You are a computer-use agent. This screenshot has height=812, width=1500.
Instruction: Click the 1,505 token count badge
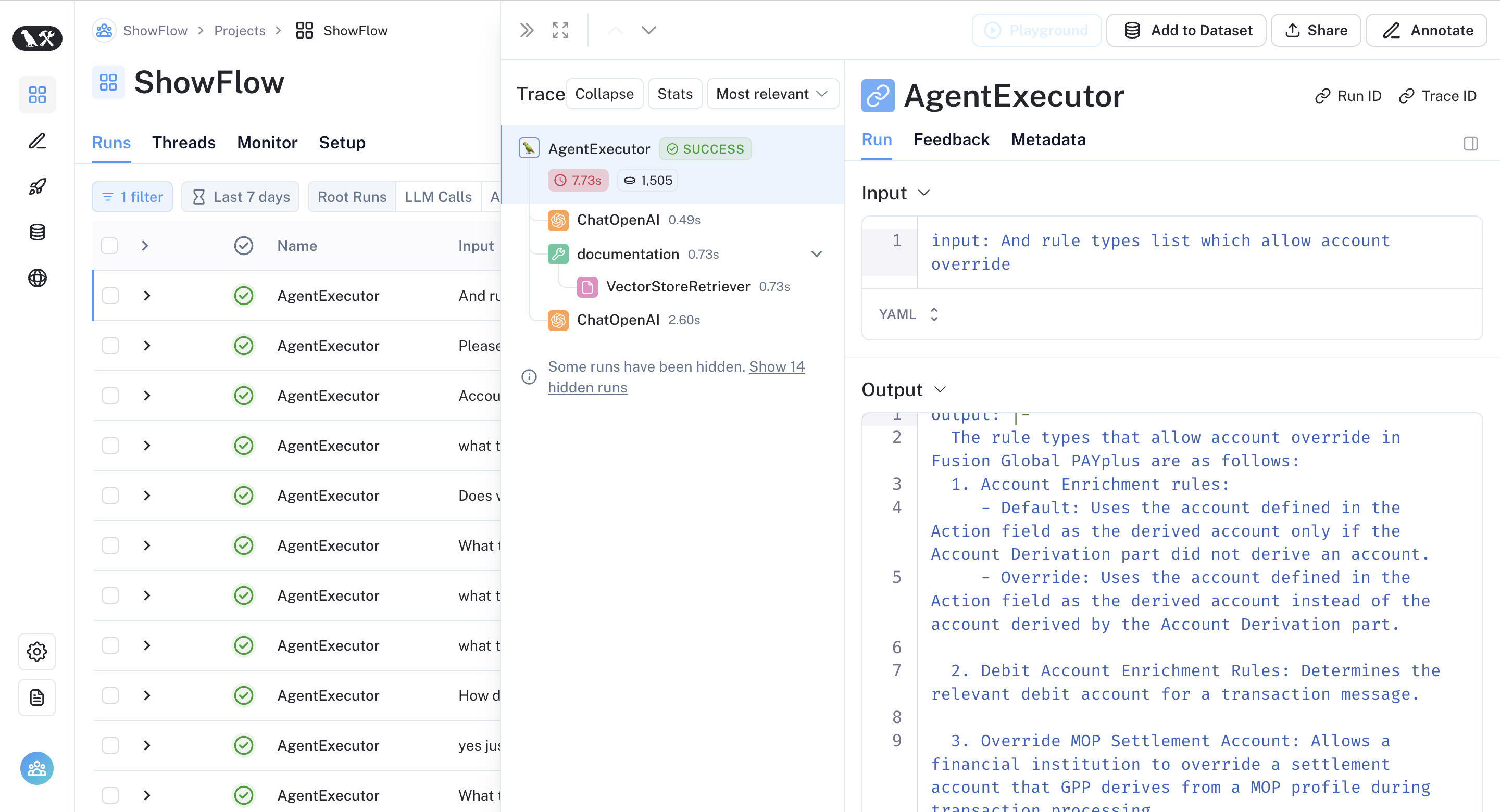tap(647, 181)
